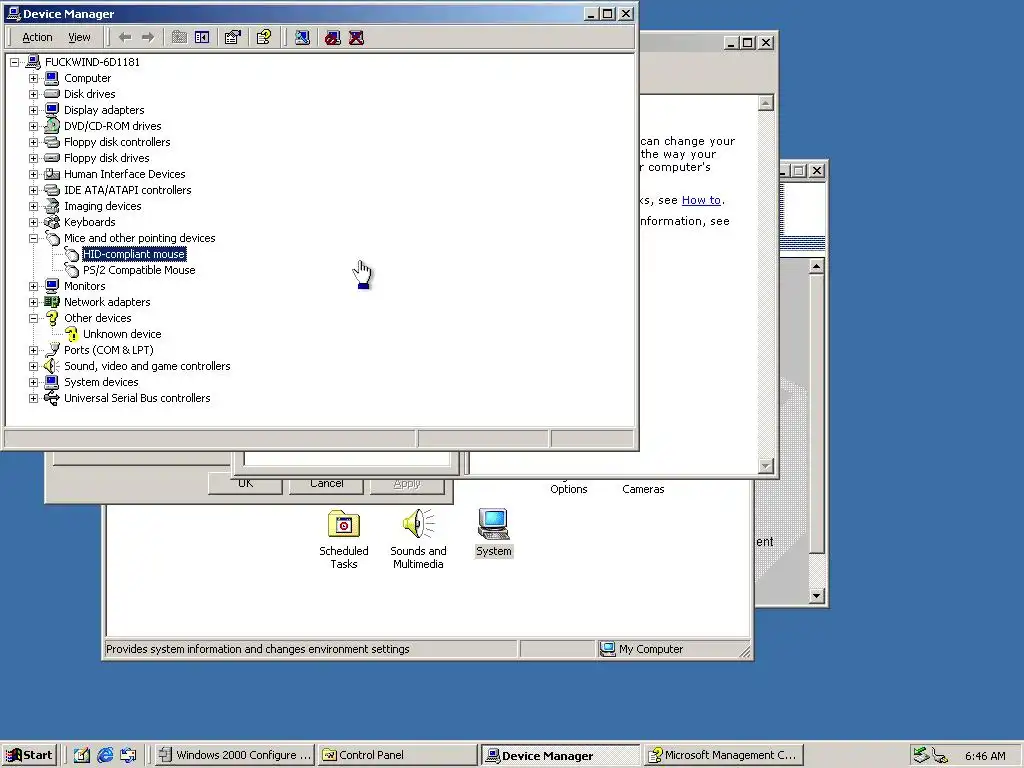Launch Internet Explorer from quick launch

[105, 755]
